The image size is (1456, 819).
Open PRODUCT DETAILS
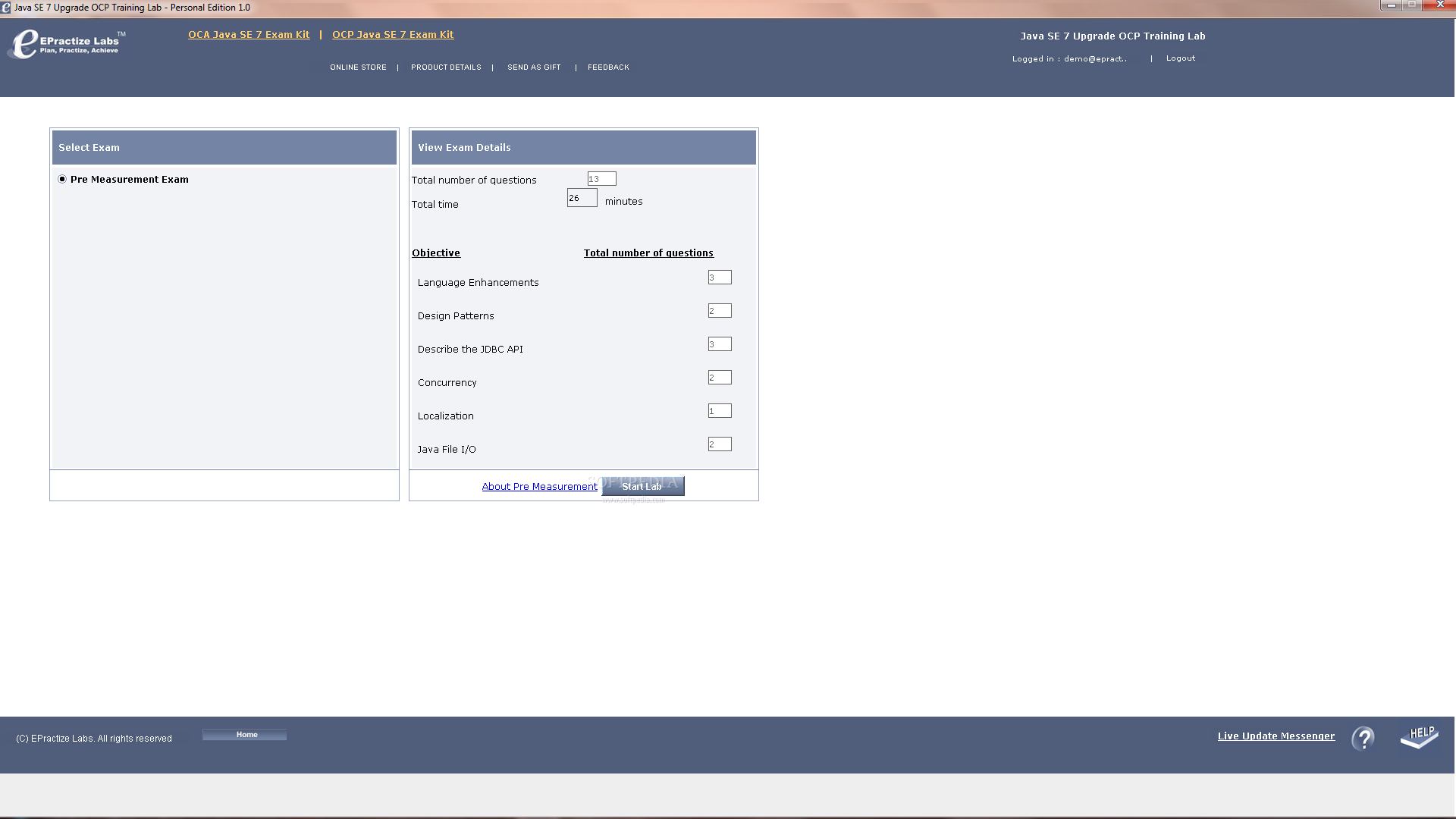click(x=446, y=67)
